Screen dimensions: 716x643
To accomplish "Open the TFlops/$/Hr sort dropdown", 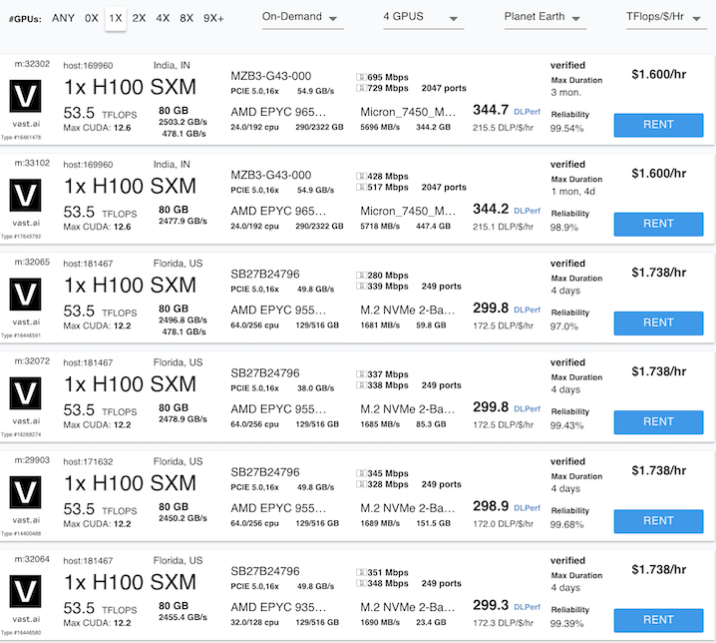I will (666, 17).
